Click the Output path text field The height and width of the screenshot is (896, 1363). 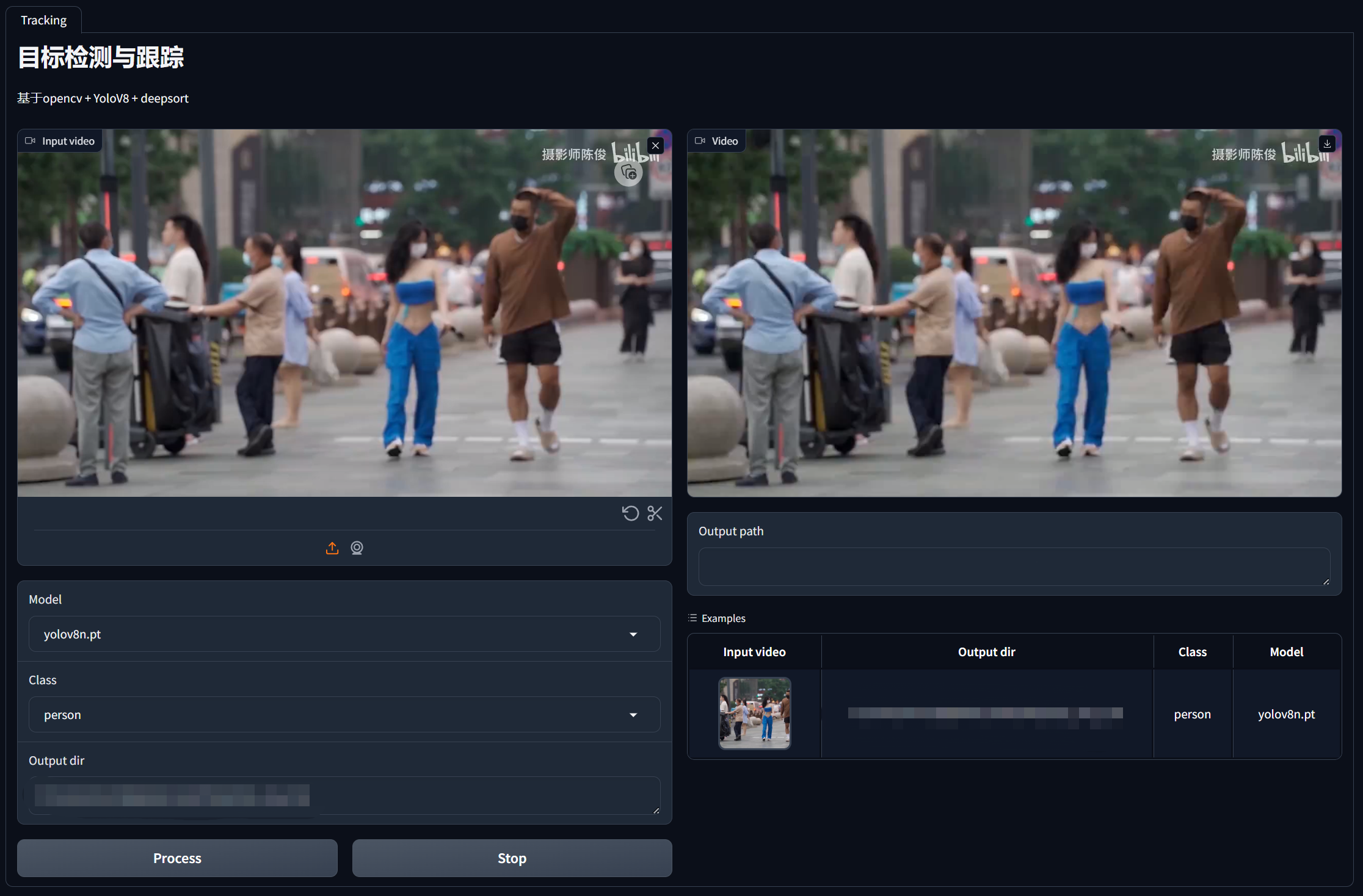[1014, 566]
